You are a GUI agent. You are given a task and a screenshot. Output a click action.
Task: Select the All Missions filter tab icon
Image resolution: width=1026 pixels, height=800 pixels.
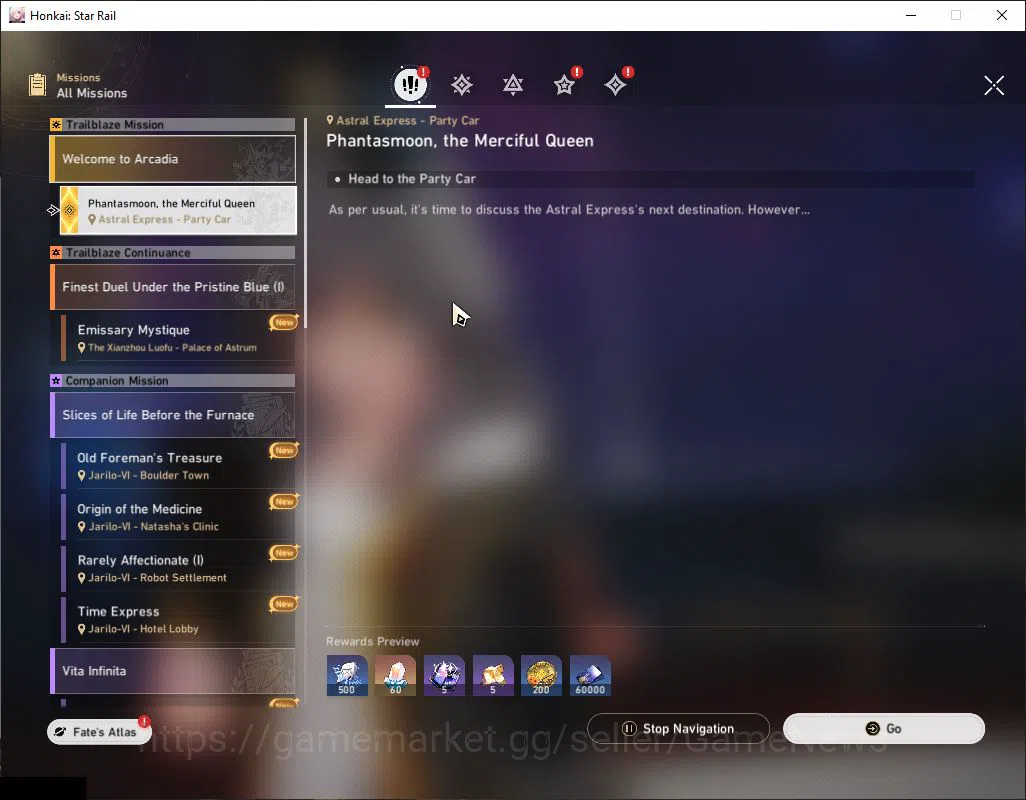pos(410,84)
